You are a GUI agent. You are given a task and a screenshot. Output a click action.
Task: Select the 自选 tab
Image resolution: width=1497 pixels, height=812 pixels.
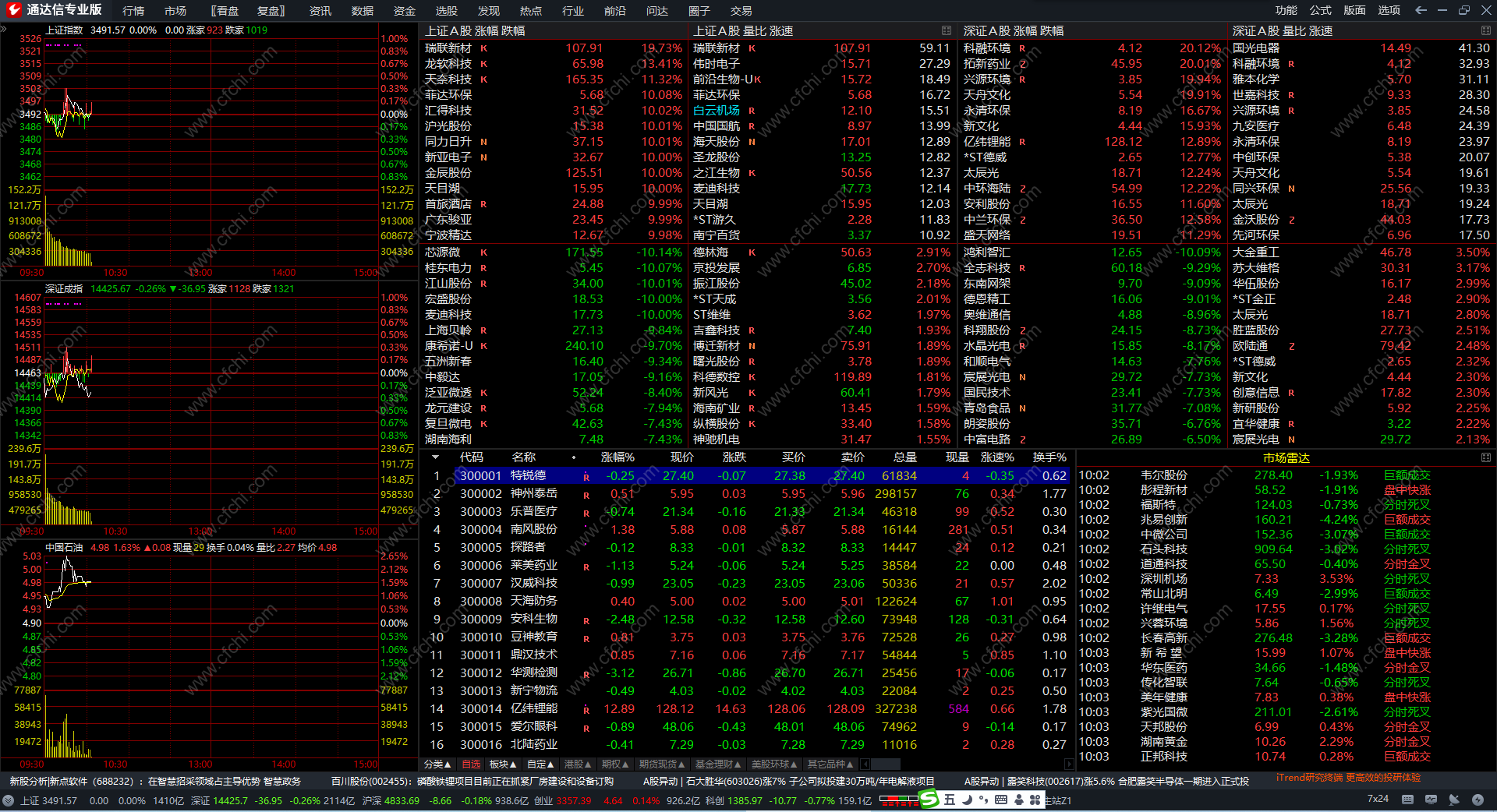(x=471, y=764)
